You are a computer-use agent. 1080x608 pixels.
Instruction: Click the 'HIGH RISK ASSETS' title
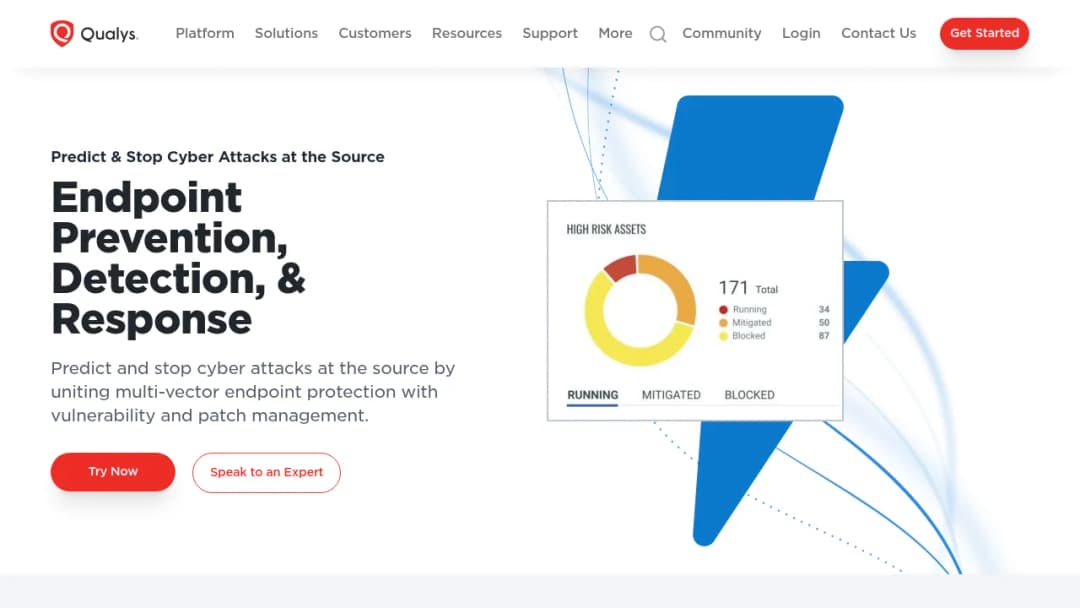pos(606,229)
